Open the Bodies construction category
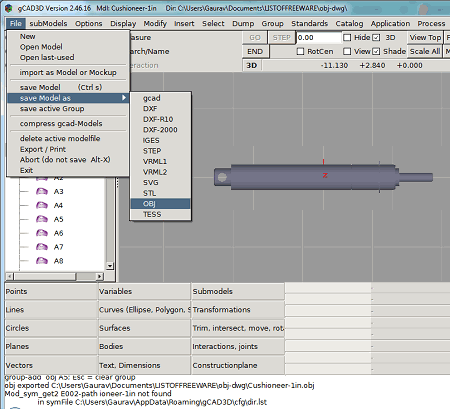This screenshot has height=409, width=450. 144,346
